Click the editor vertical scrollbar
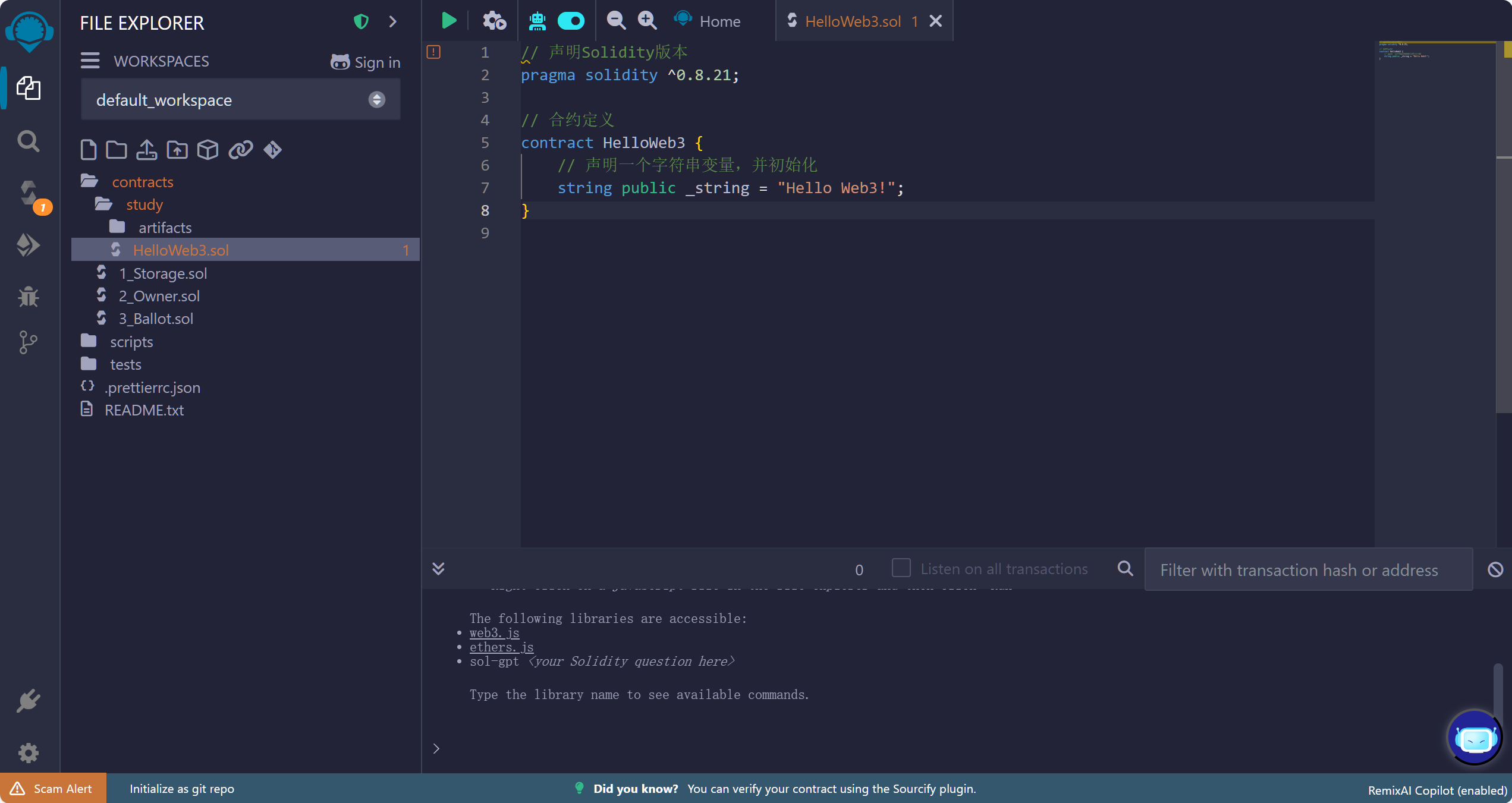Viewport: 1512px width, 803px height. pyautogui.click(x=1503, y=238)
